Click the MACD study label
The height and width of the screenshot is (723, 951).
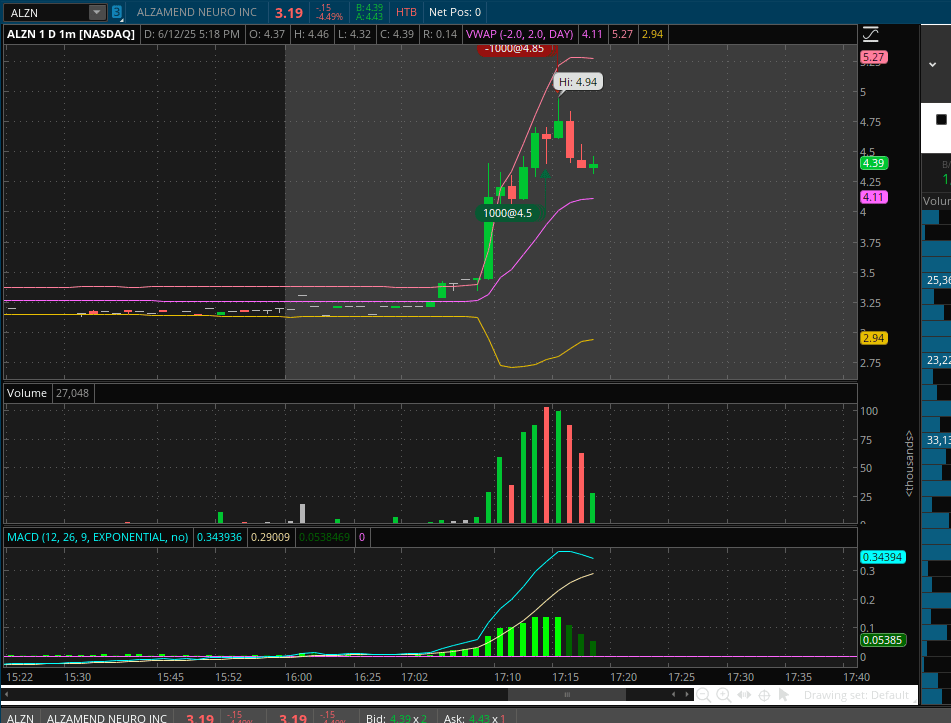click(98, 537)
